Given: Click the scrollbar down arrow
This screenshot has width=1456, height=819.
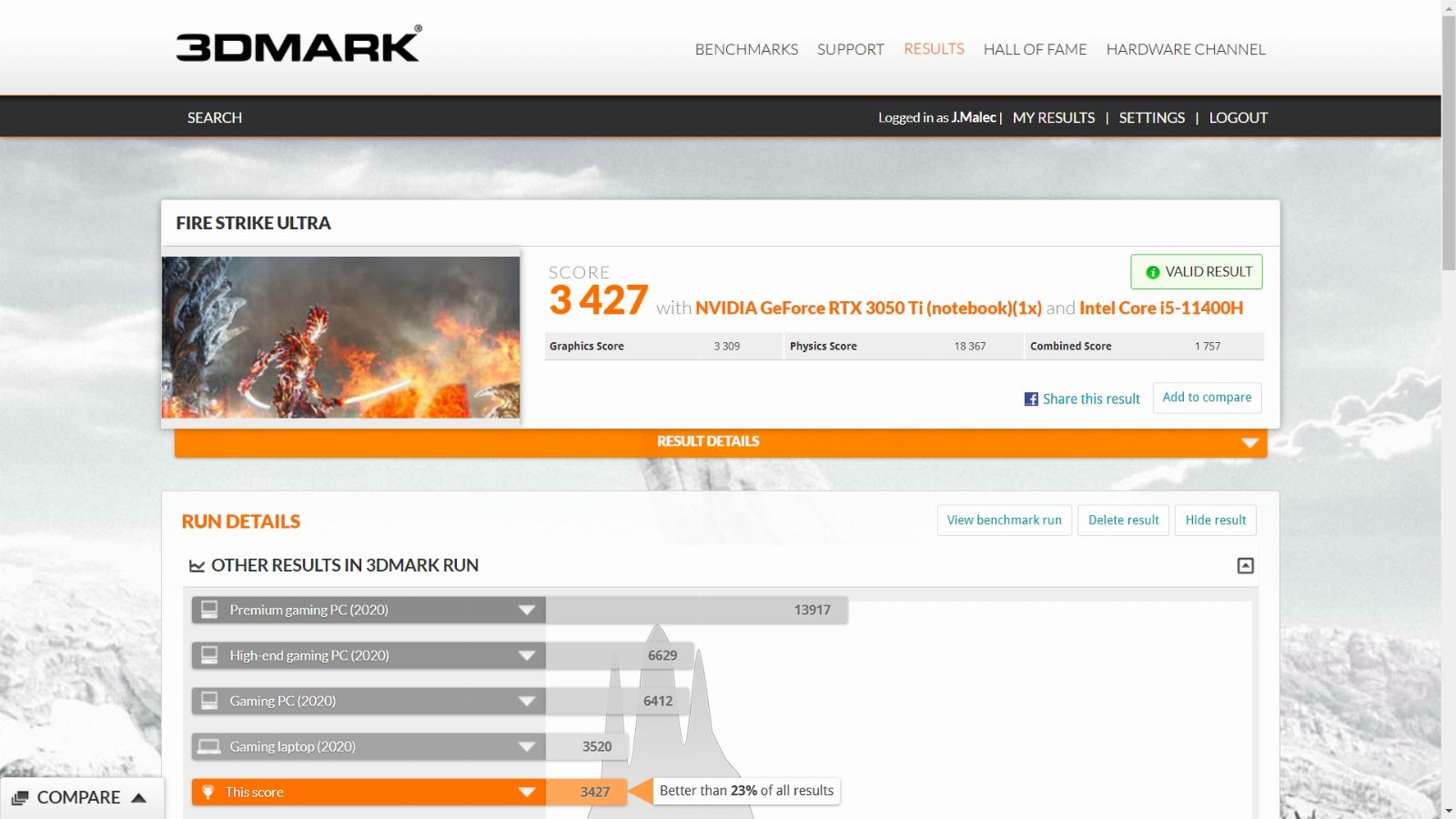Looking at the screenshot, I should click(1449, 810).
